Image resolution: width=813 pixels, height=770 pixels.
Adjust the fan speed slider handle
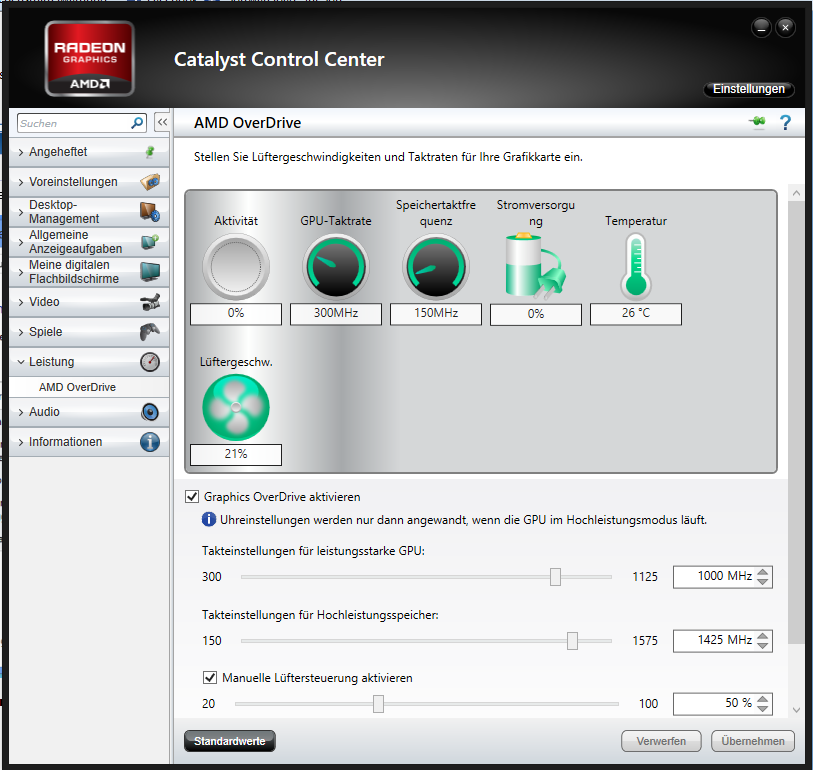pos(379,704)
